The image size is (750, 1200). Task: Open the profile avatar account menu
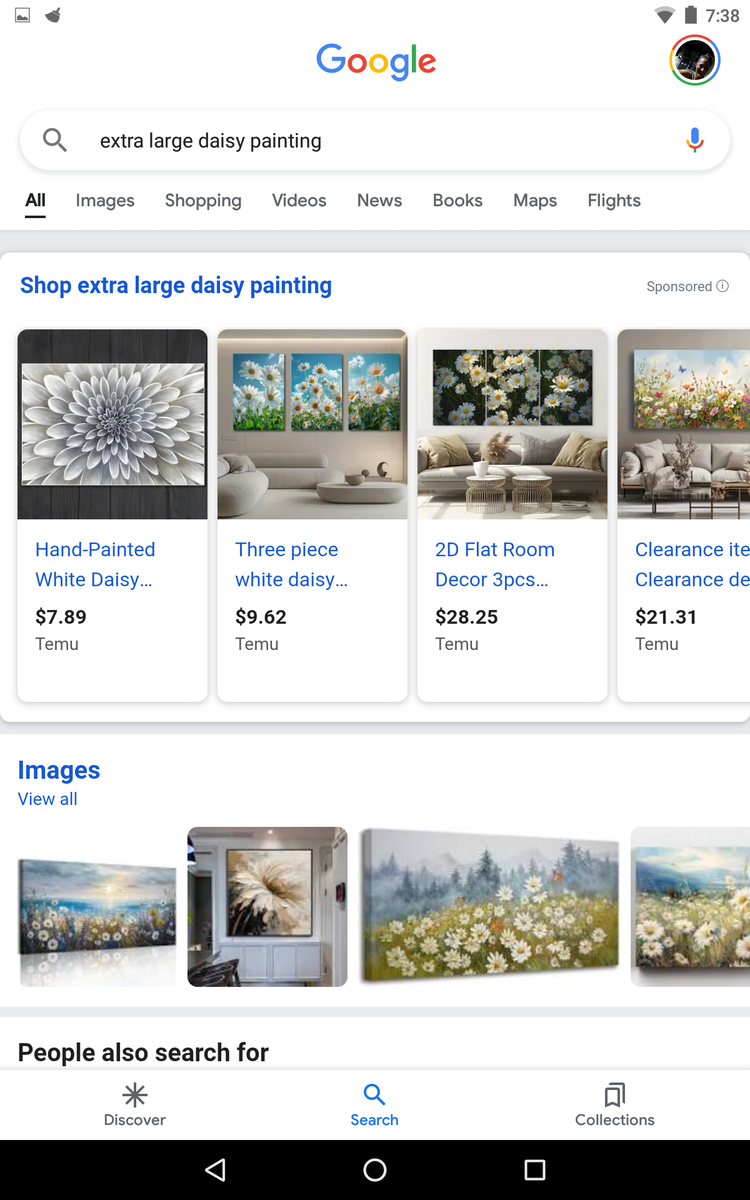[x=694, y=61]
